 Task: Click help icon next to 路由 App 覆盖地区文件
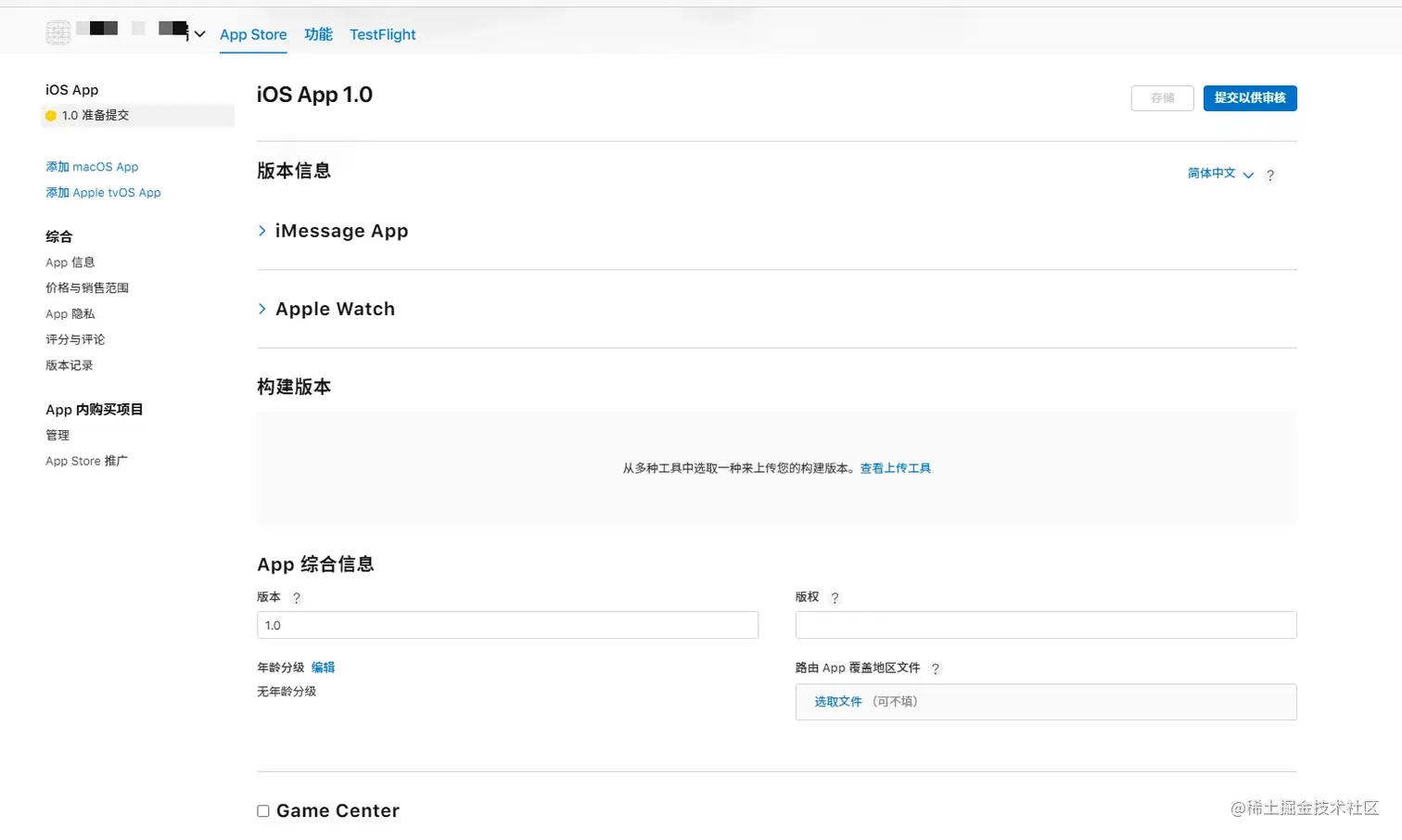pos(936,668)
